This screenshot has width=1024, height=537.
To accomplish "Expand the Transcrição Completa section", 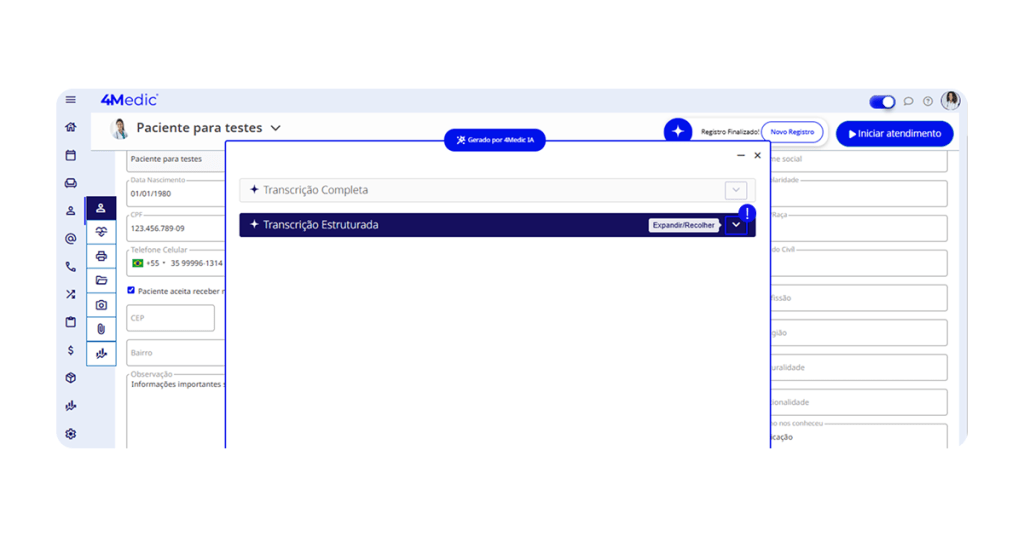I will click(x=736, y=190).
